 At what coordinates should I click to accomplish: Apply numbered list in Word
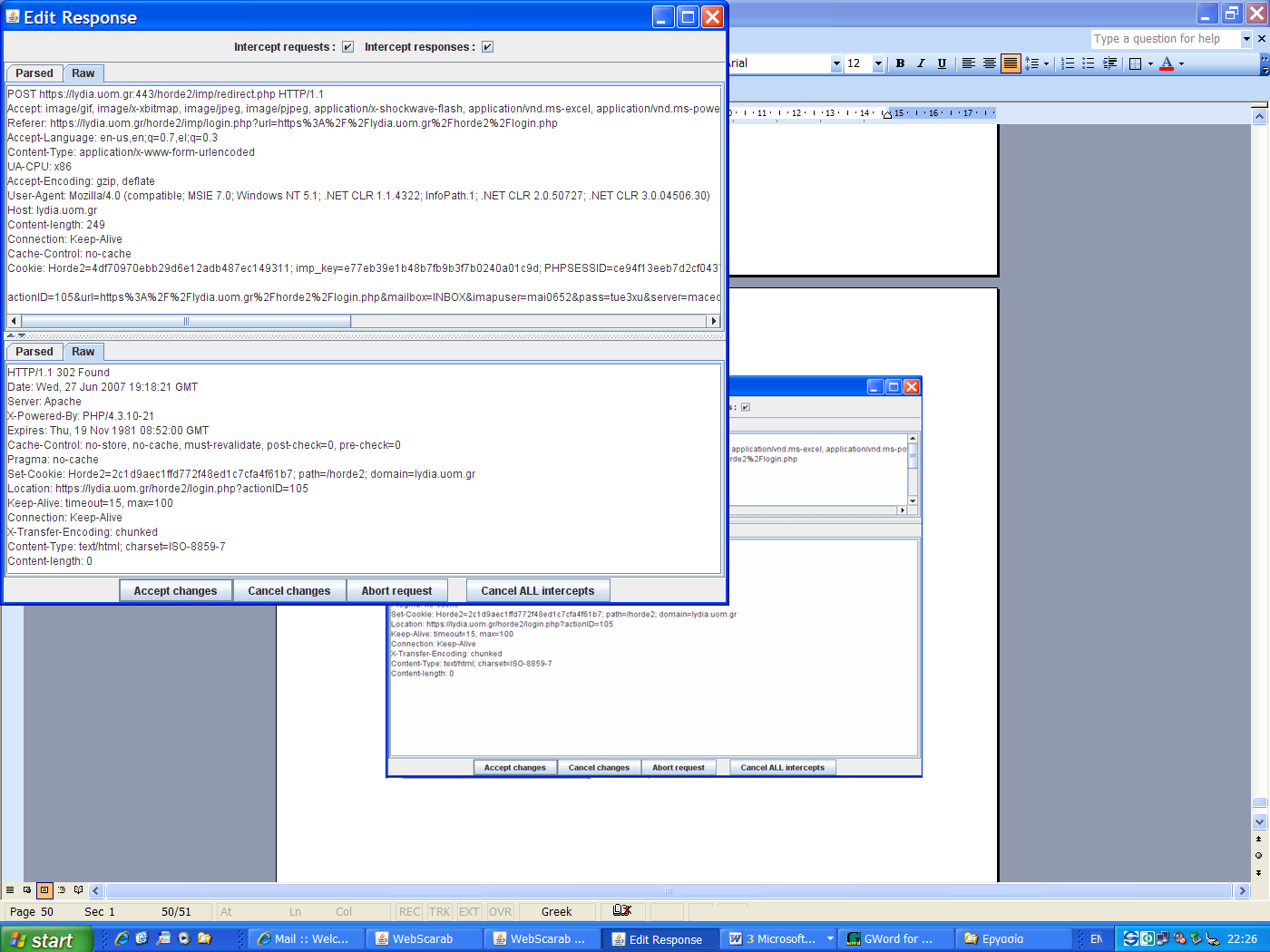[x=1068, y=63]
